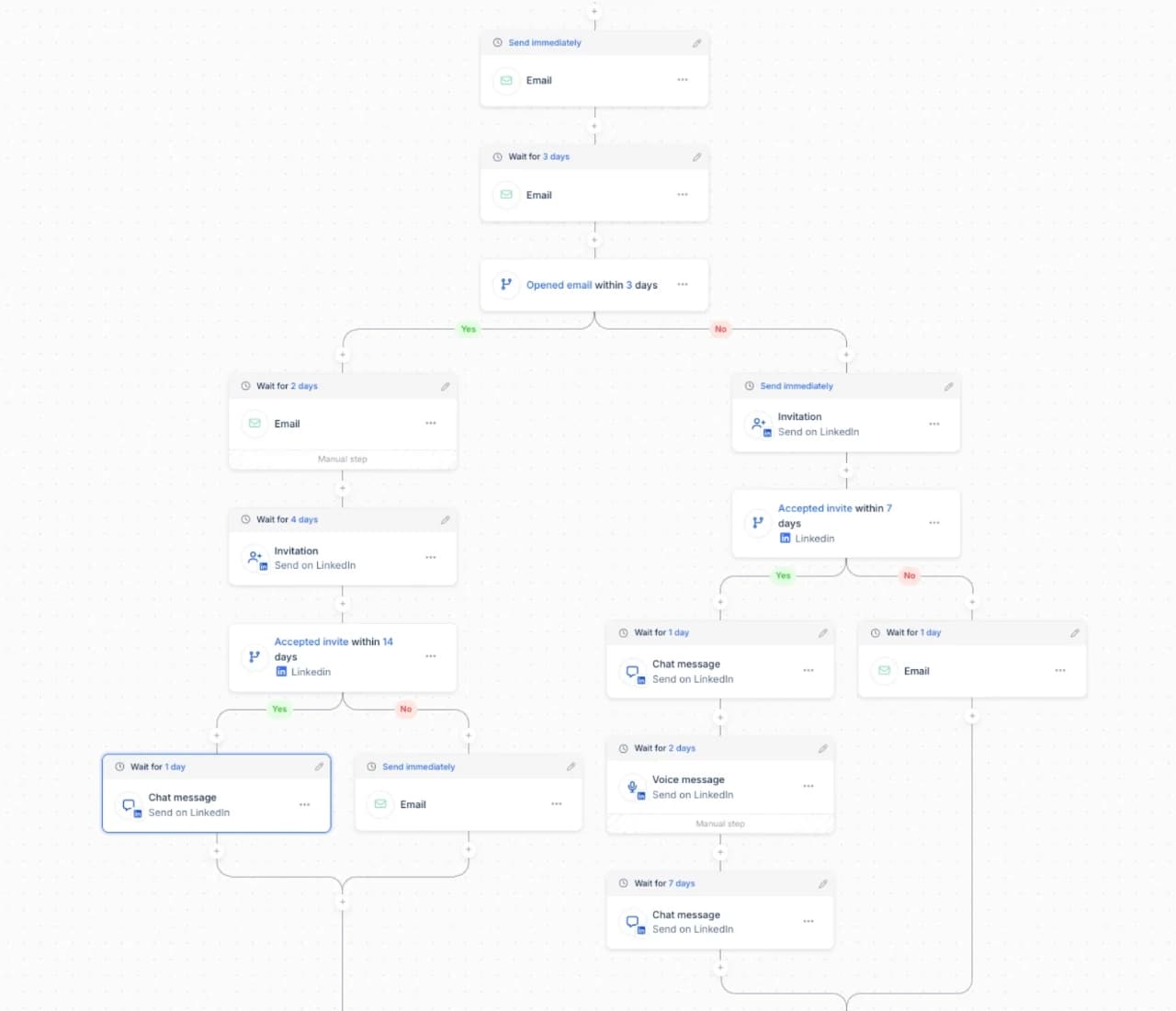Viewport: 1176px width, 1011px height.
Task: Add step below Wait for 4 days Invitation
Action: point(343,605)
